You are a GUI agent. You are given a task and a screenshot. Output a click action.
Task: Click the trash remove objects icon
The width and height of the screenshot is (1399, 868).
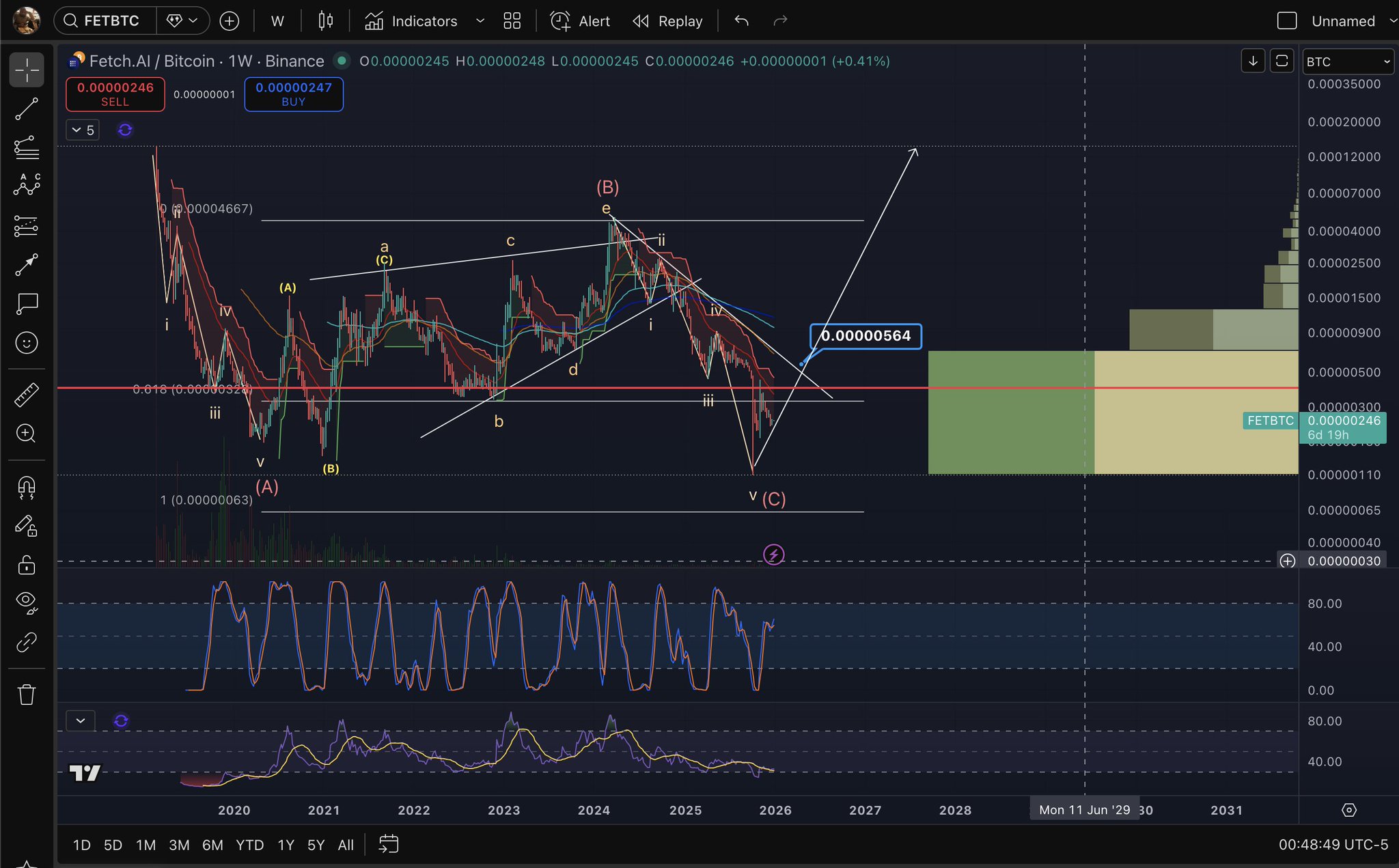[x=27, y=695]
